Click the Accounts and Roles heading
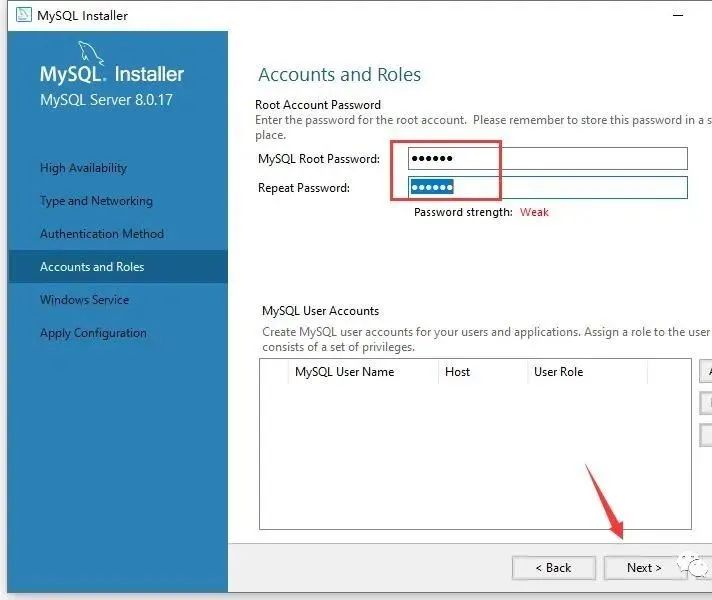Screen dimensions: 712x600 click(340, 75)
